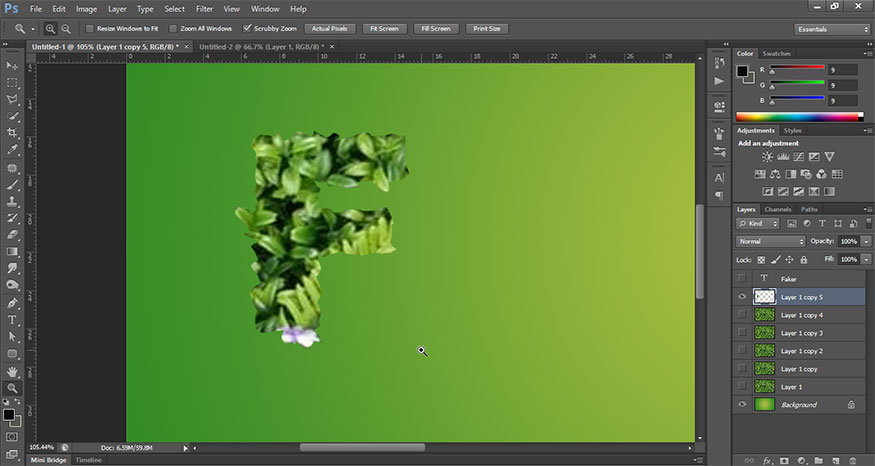Select the Crop tool
The width and height of the screenshot is (875, 466).
point(12,133)
